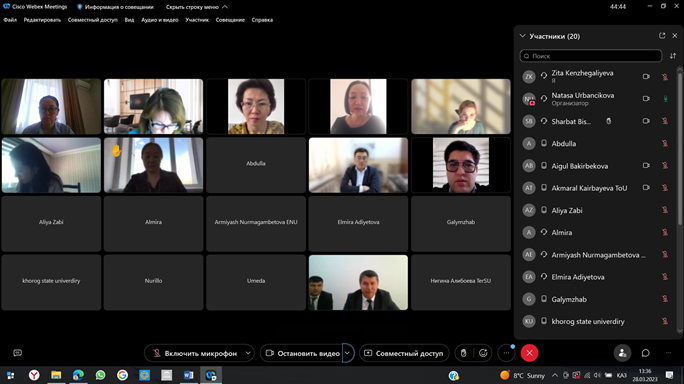Toggle the participants panel icon at bottom

point(622,353)
